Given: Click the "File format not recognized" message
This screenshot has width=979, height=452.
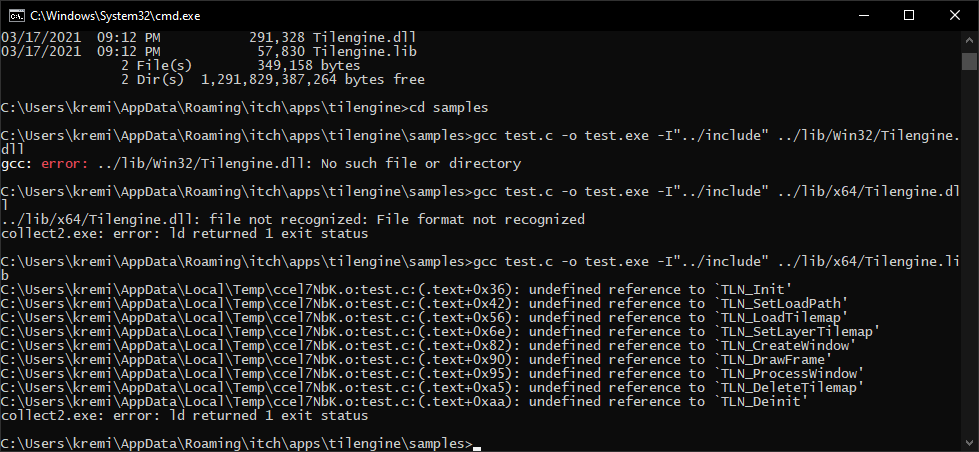Looking at the screenshot, I should 477,220.
